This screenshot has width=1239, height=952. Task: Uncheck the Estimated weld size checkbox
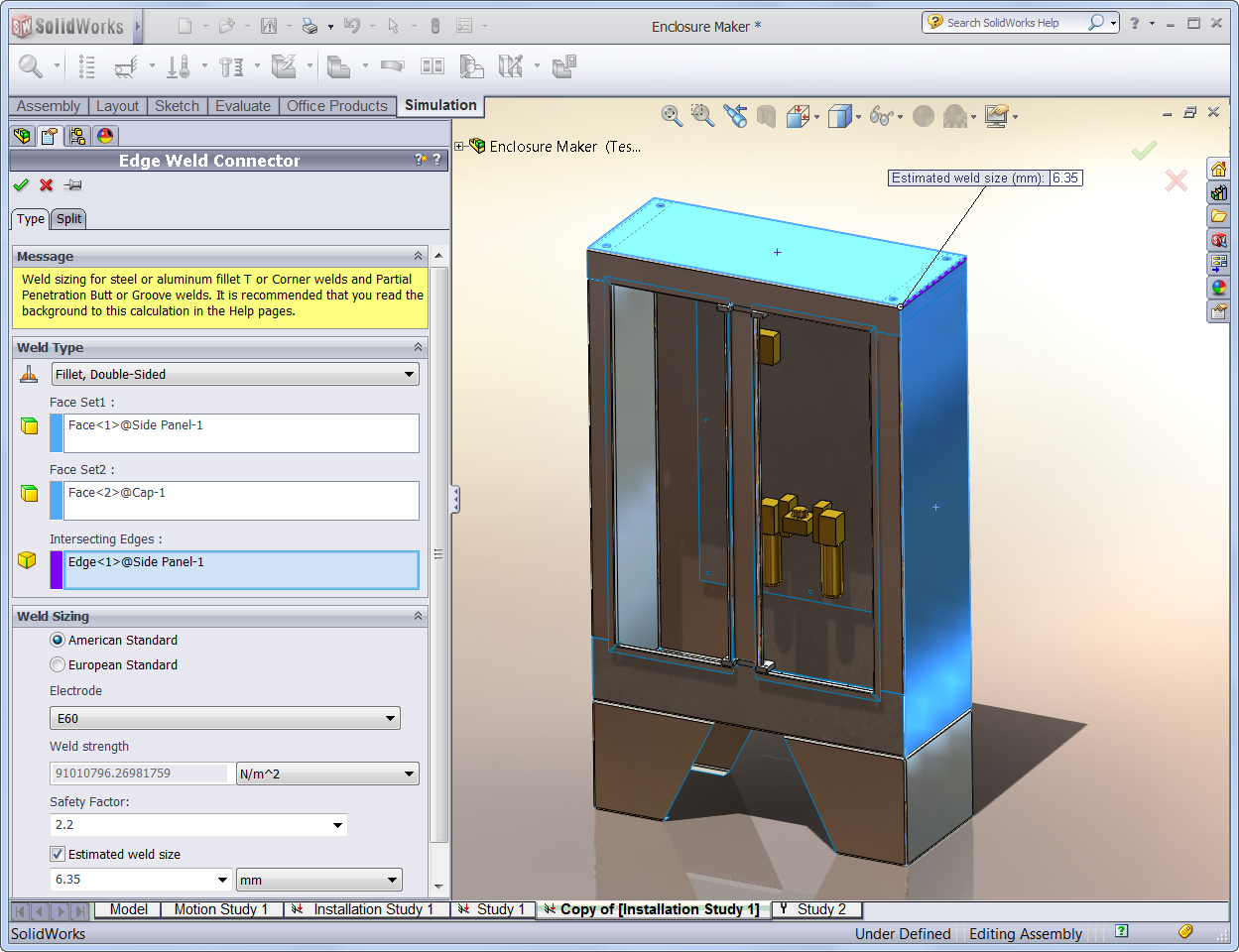tap(58, 854)
